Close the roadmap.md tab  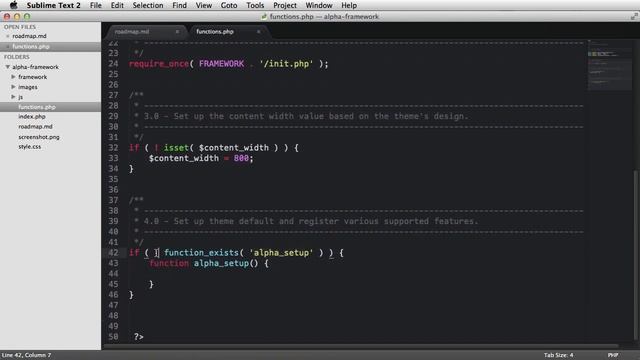point(177,31)
